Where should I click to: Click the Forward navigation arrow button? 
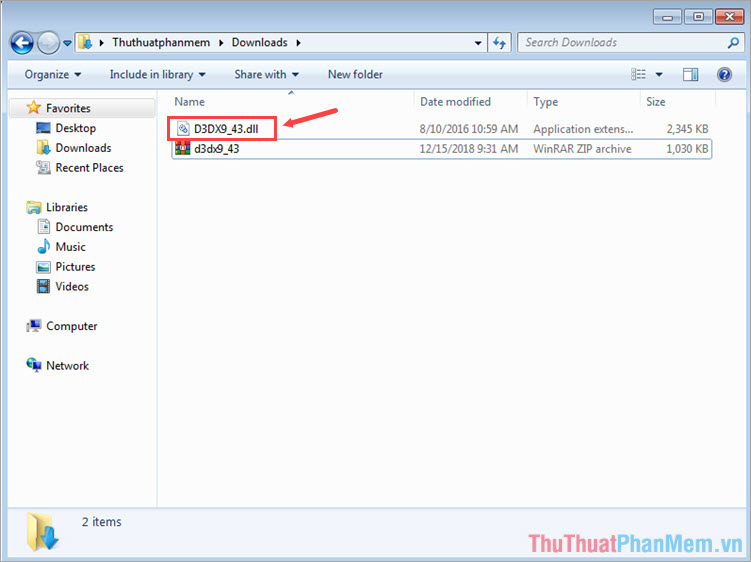(x=48, y=43)
